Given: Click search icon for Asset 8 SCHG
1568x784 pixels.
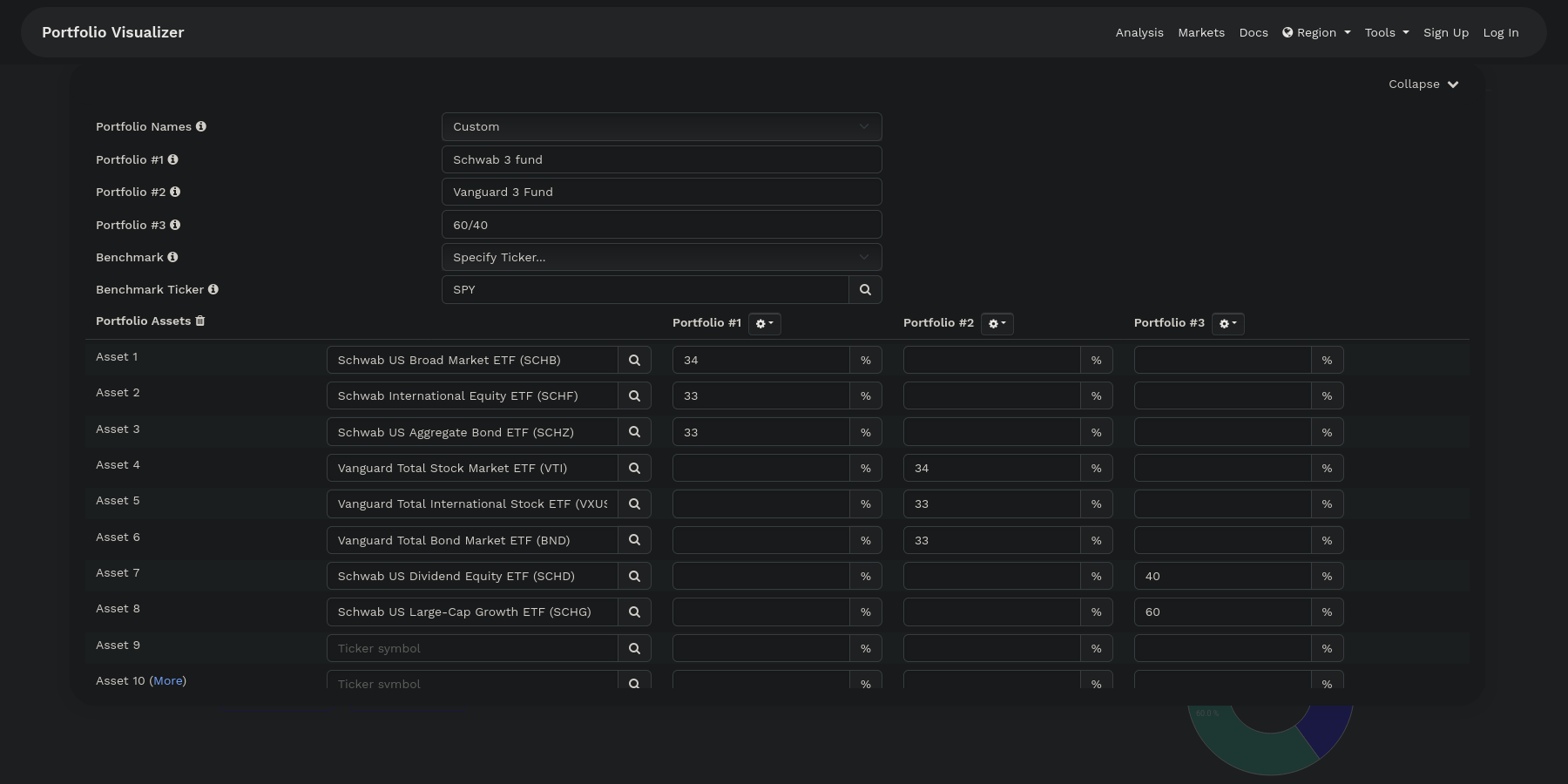Looking at the screenshot, I should (x=634, y=612).
